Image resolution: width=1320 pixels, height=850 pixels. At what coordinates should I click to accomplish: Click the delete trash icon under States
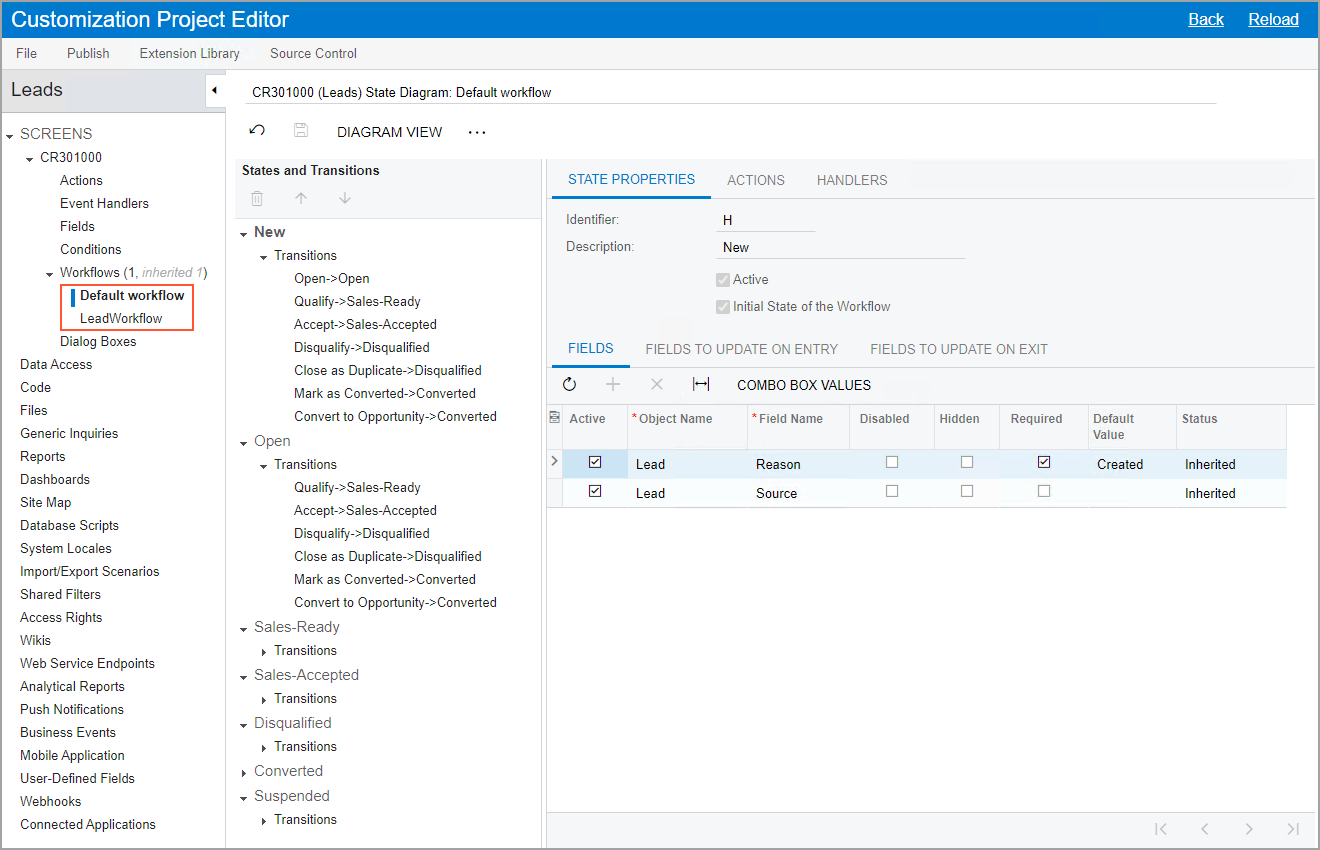257,199
